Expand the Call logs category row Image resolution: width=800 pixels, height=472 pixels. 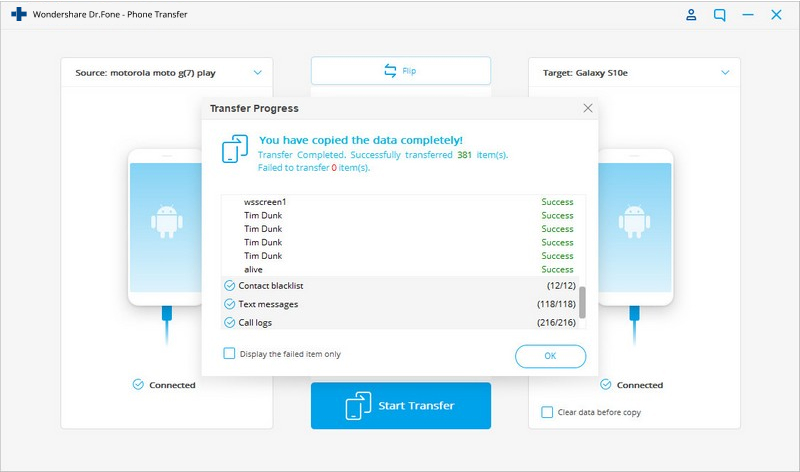[400, 322]
